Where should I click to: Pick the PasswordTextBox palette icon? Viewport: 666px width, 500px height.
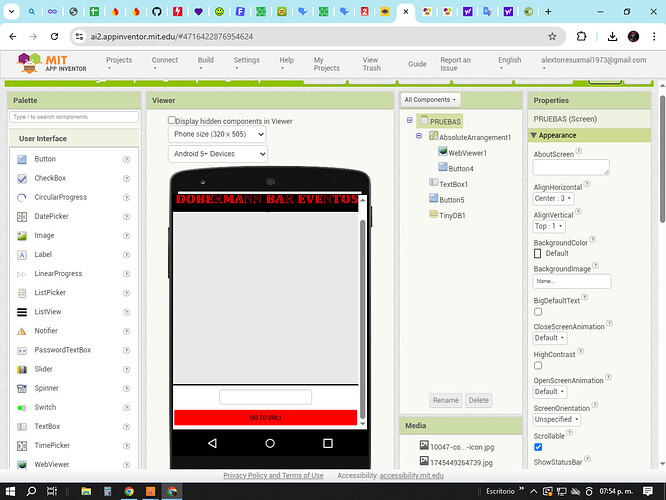pyautogui.click(x=22, y=350)
